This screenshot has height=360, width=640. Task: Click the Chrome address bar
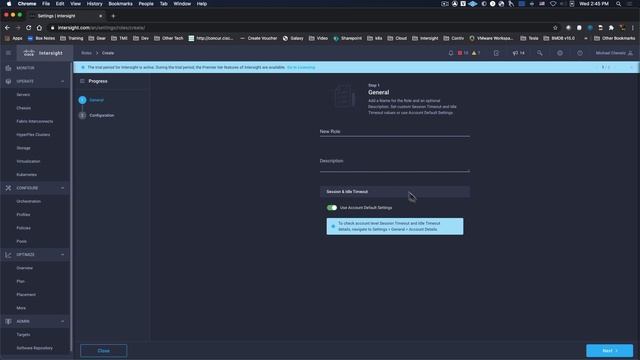(x=302, y=28)
